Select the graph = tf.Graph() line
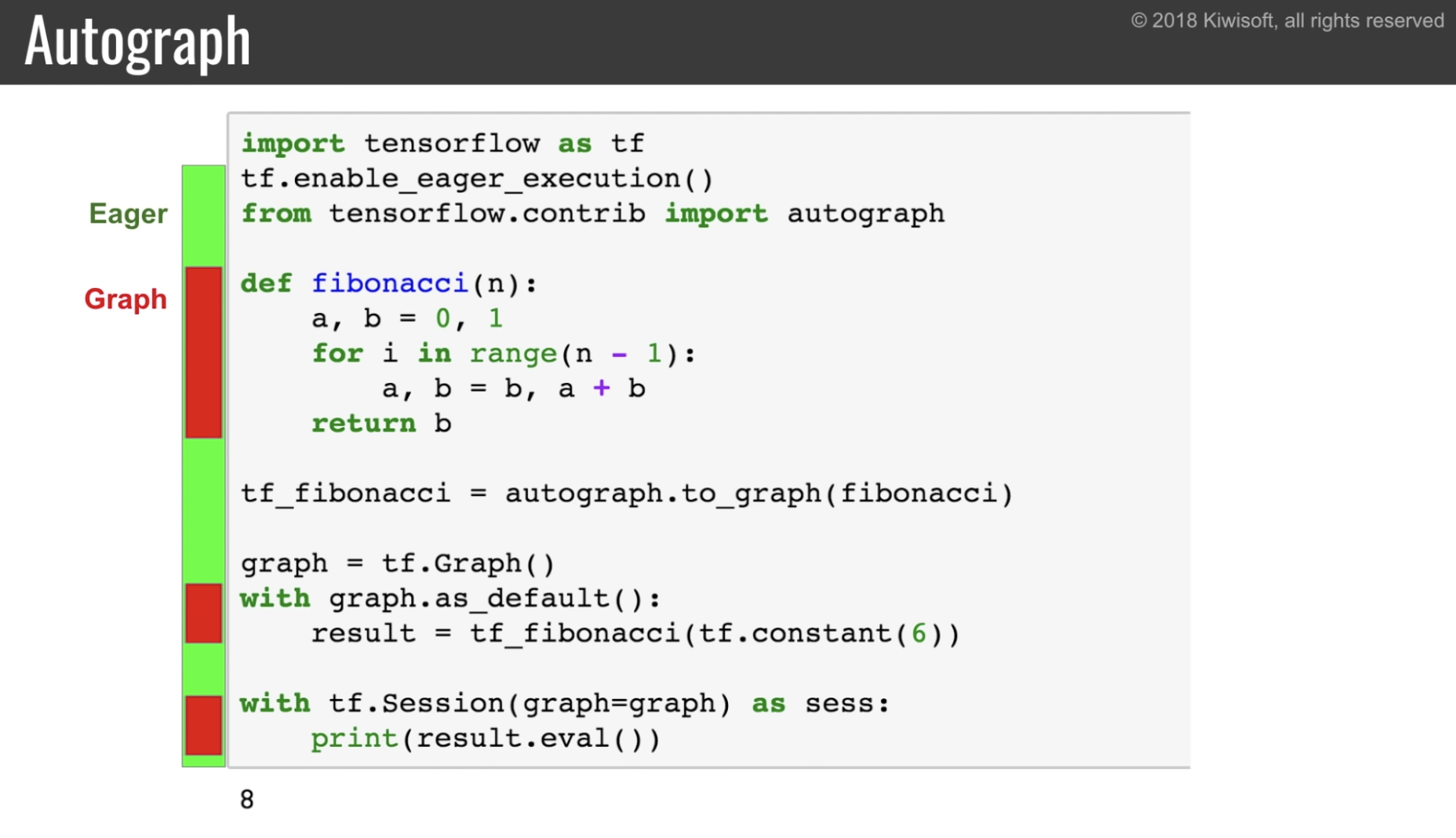1456x838 pixels. (396, 562)
